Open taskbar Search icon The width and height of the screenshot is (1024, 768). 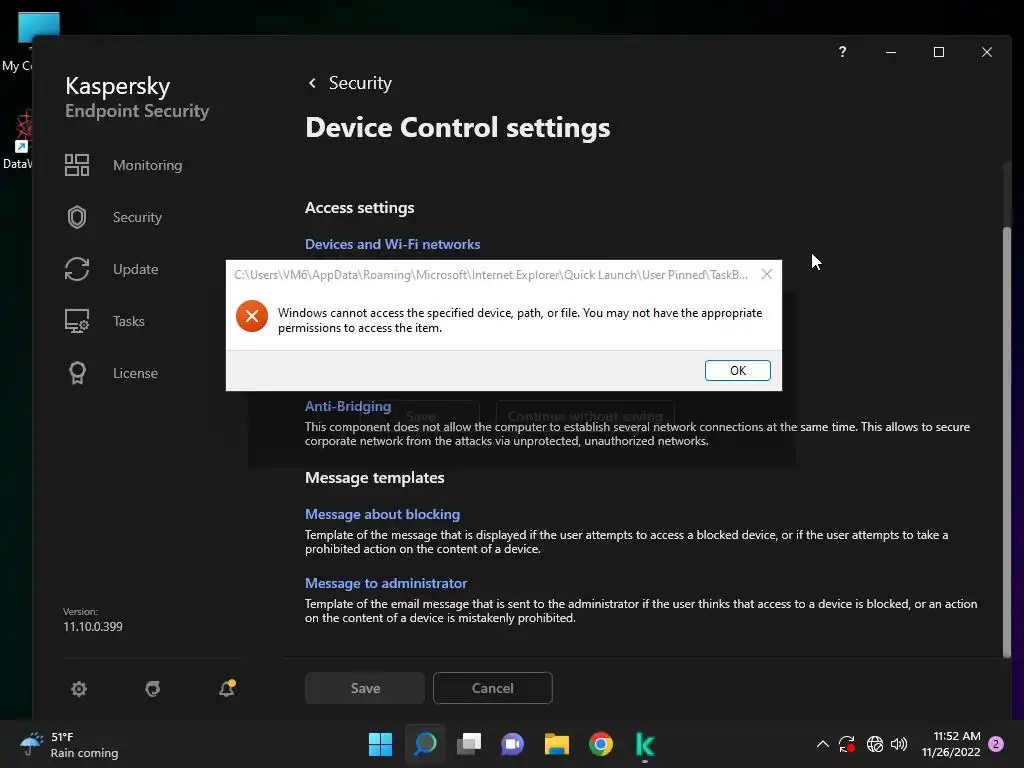[424, 744]
